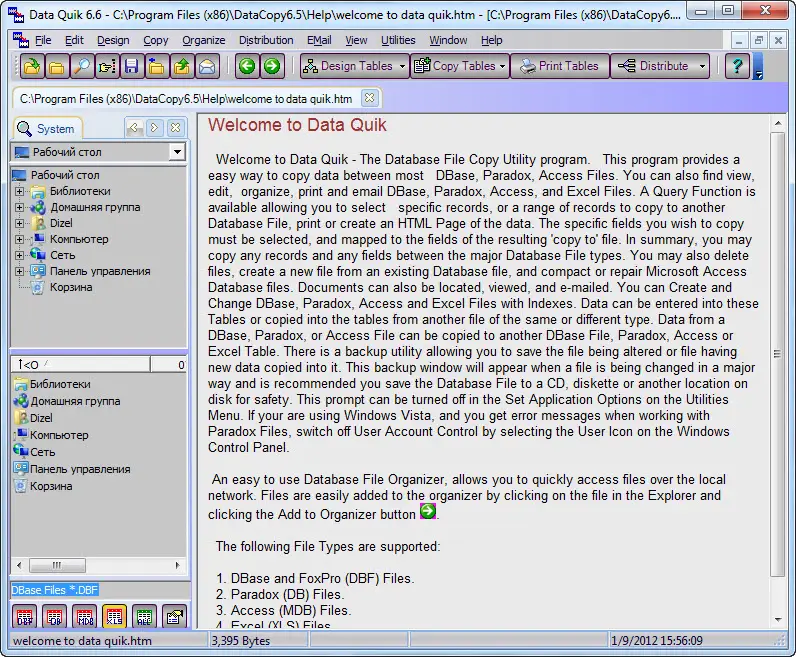The width and height of the screenshot is (796, 657).
Task: Close the System explorer panel with the X
Action: click(176, 128)
